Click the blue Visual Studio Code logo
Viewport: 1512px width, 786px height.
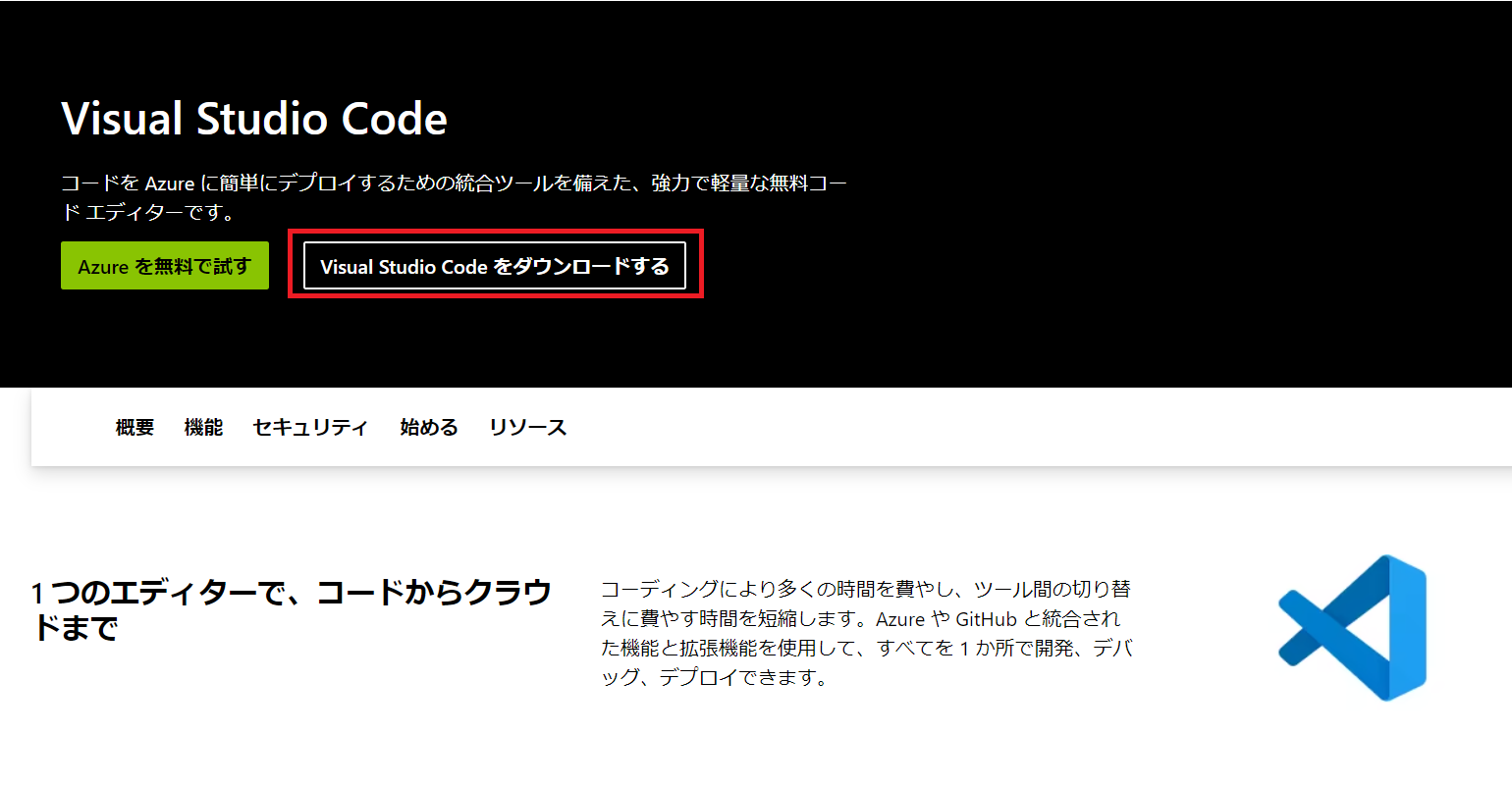click(1352, 628)
